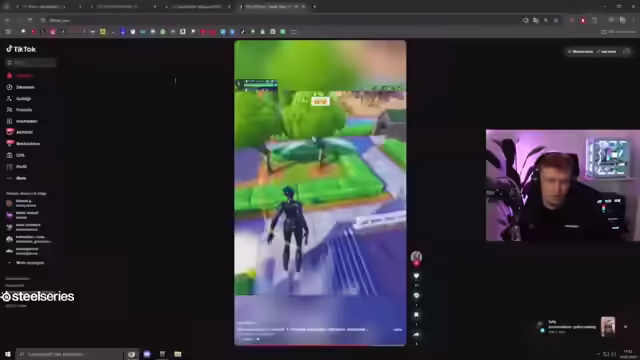Open the Activity item with red badge

pyautogui.click(x=20, y=132)
